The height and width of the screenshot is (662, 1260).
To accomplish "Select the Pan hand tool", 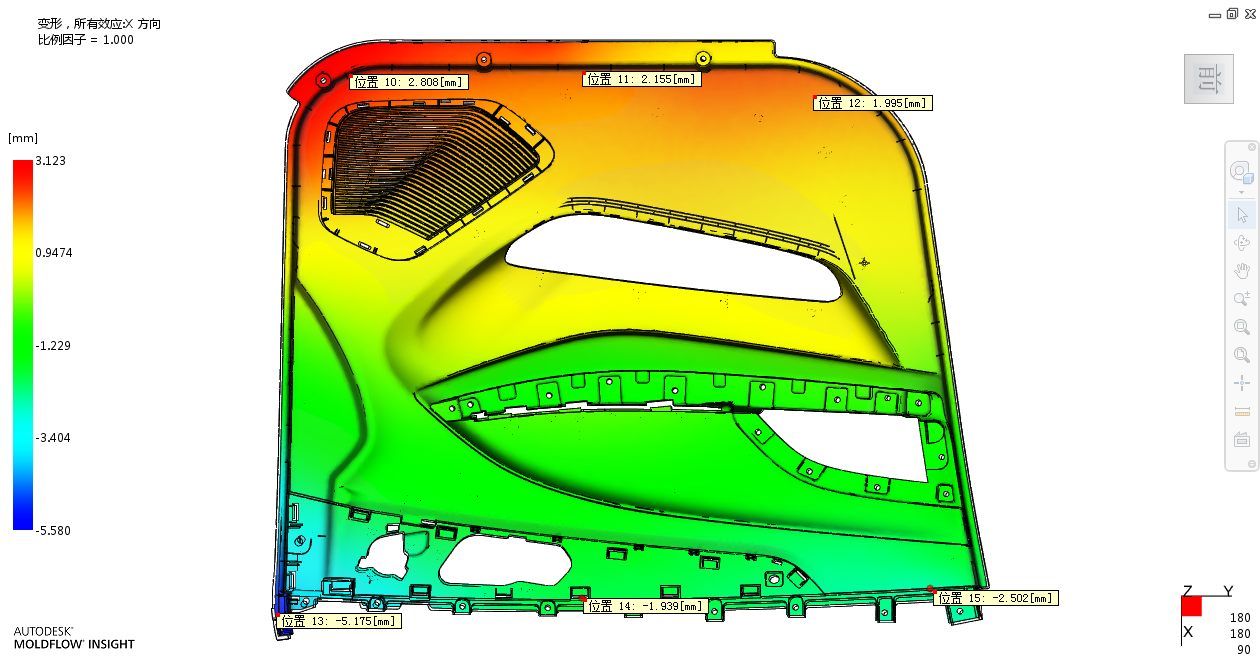I will [x=1242, y=271].
